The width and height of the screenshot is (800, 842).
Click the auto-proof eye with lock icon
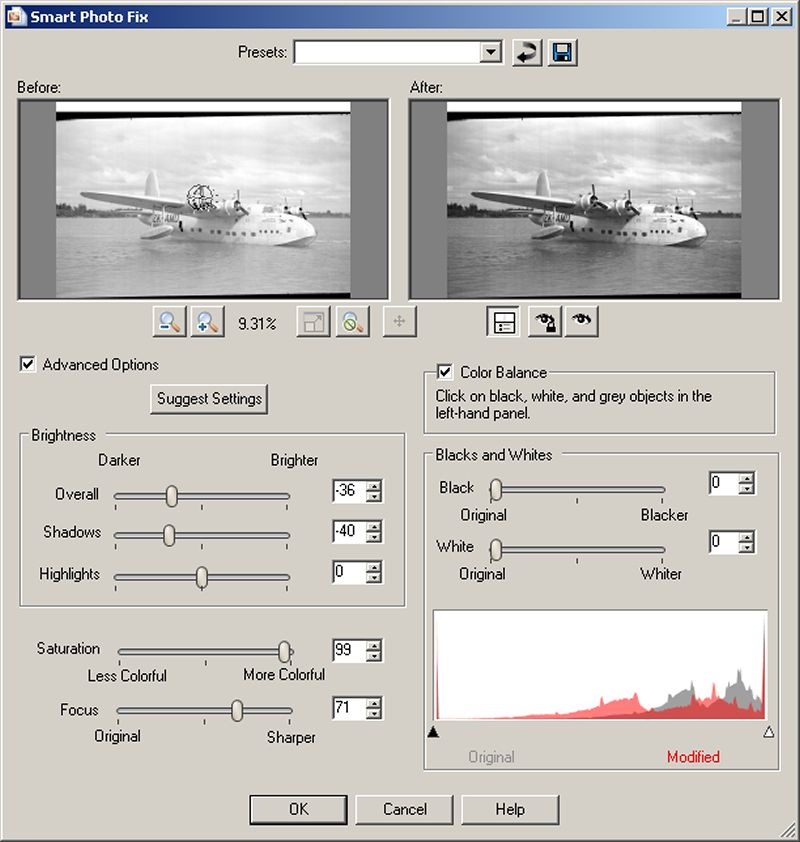tap(544, 322)
